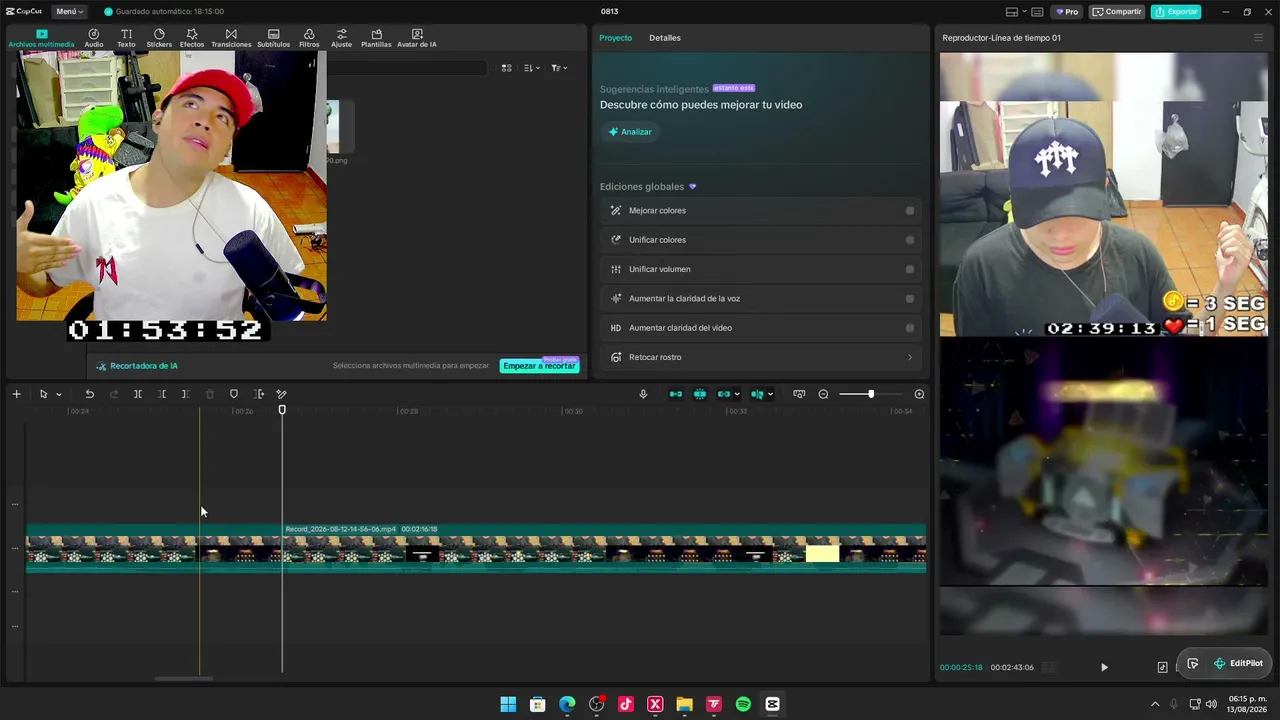Toggle the Mejorar colores switch
This screenshot has width=1280, height=720.
909,211
